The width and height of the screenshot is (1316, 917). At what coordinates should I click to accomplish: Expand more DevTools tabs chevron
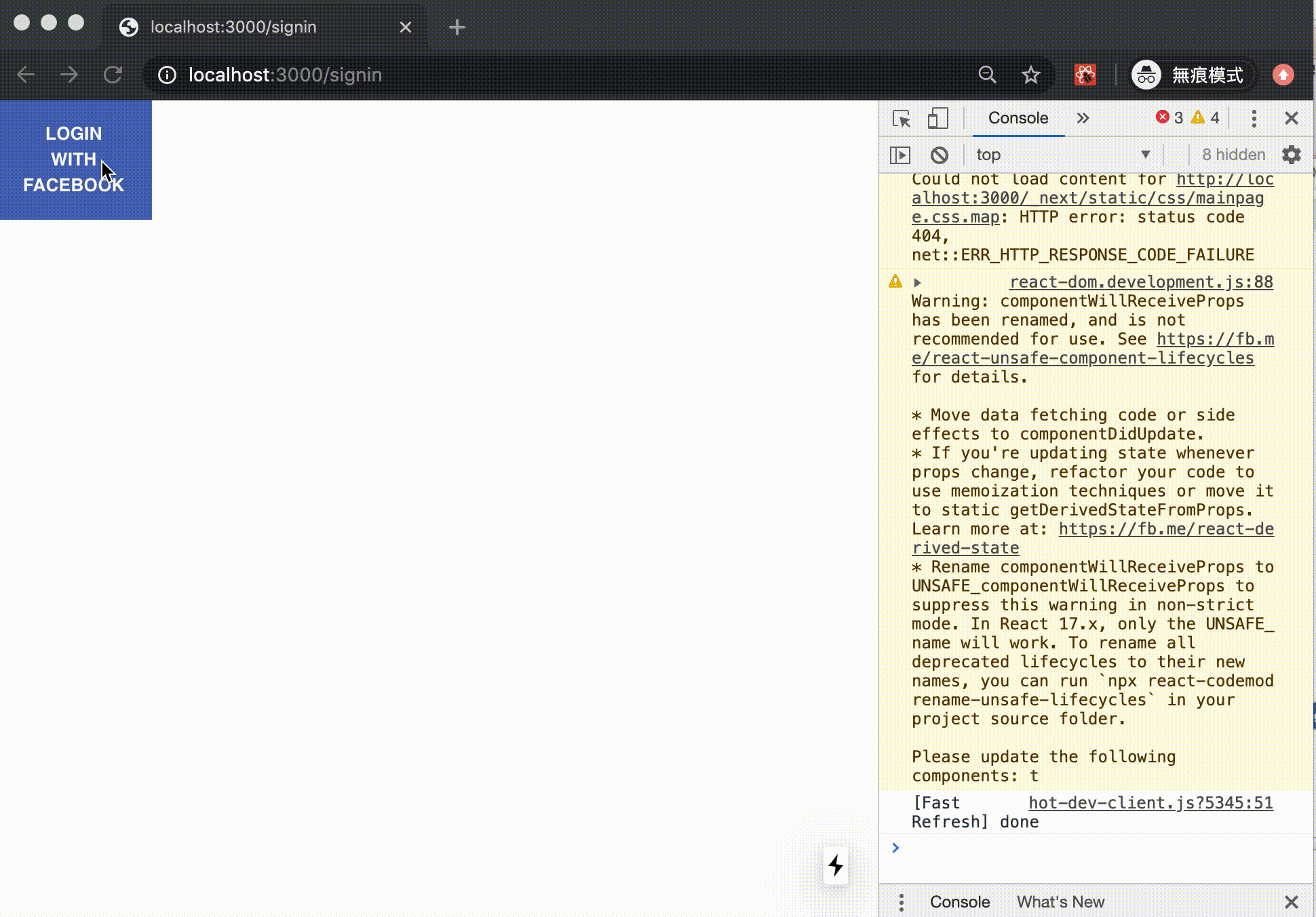(1083, 119)
